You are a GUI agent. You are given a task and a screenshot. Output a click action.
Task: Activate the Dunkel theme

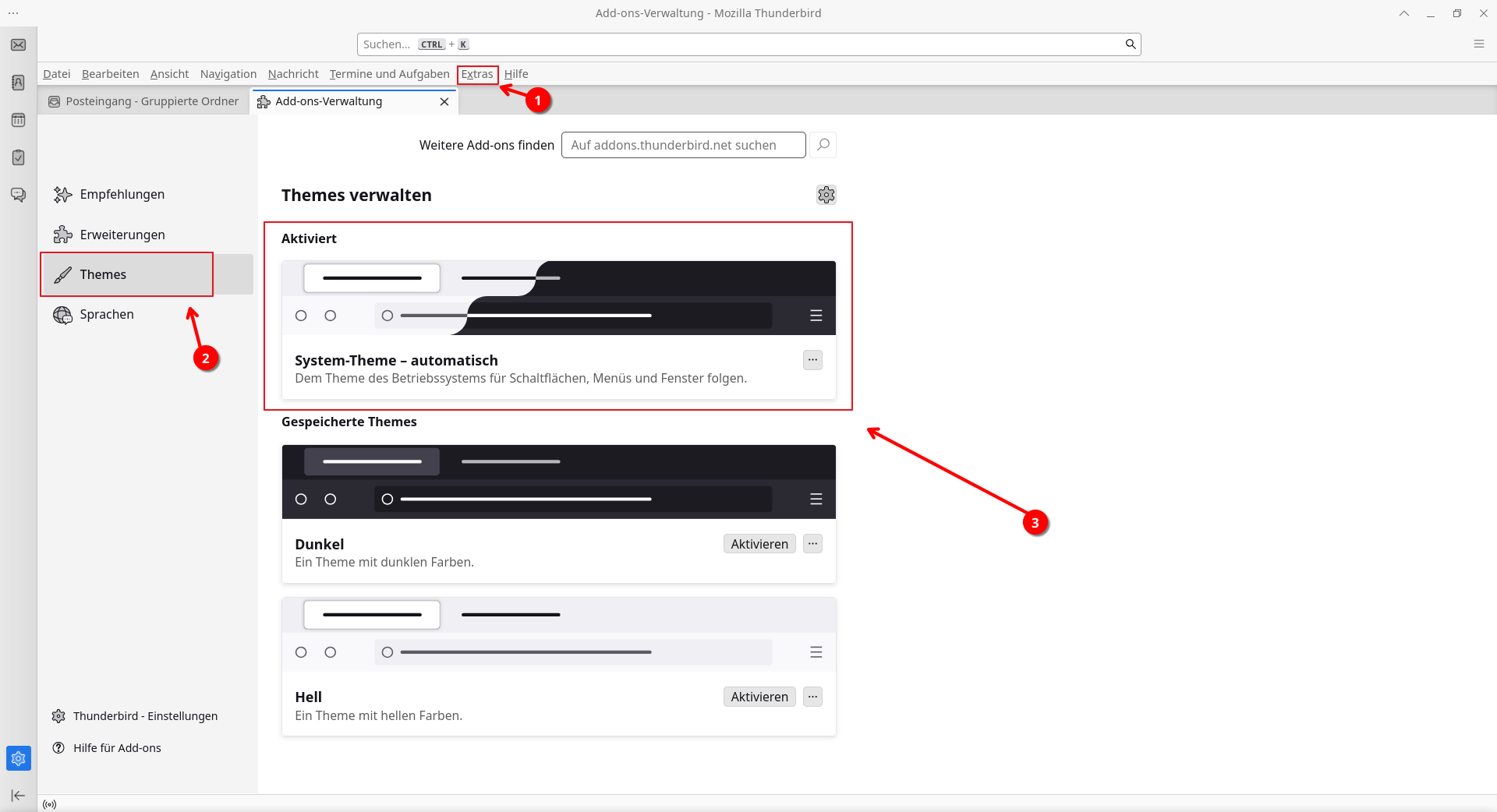click(759, 544)
